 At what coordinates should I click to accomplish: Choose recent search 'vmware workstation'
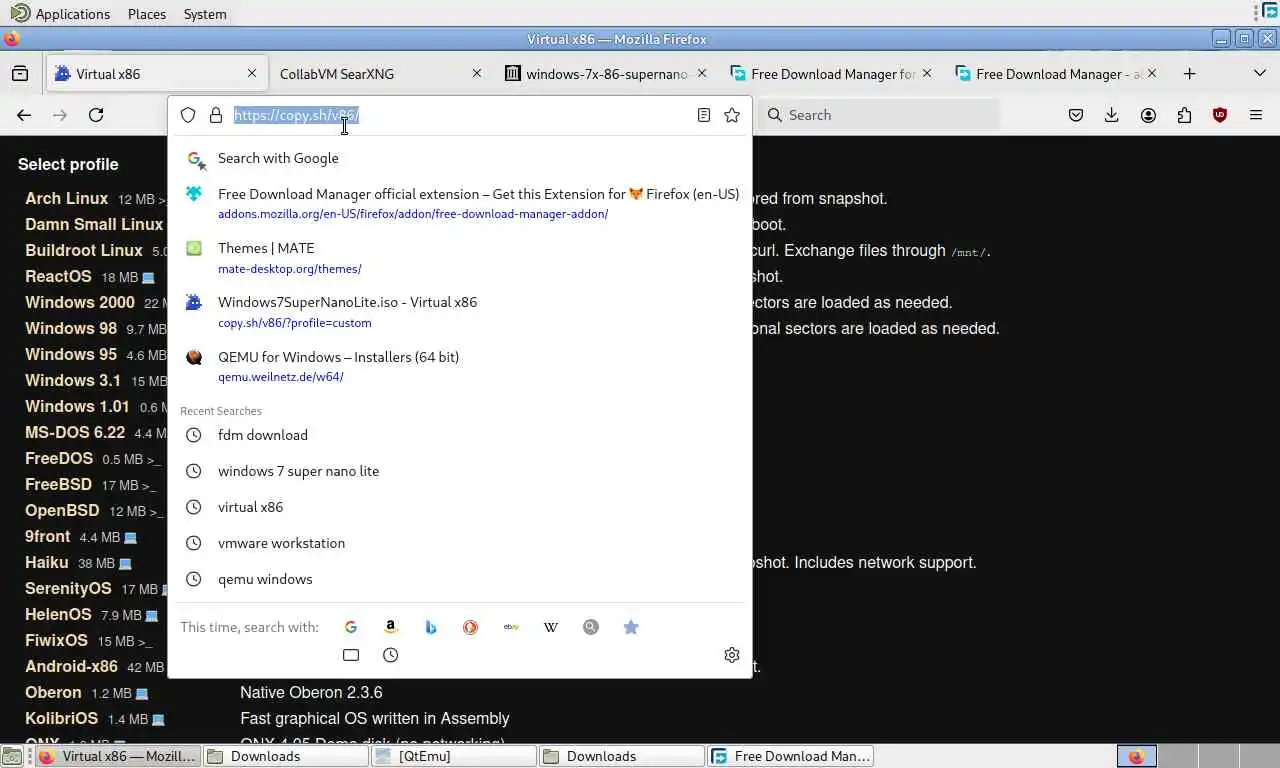click(x=460, y=543)
